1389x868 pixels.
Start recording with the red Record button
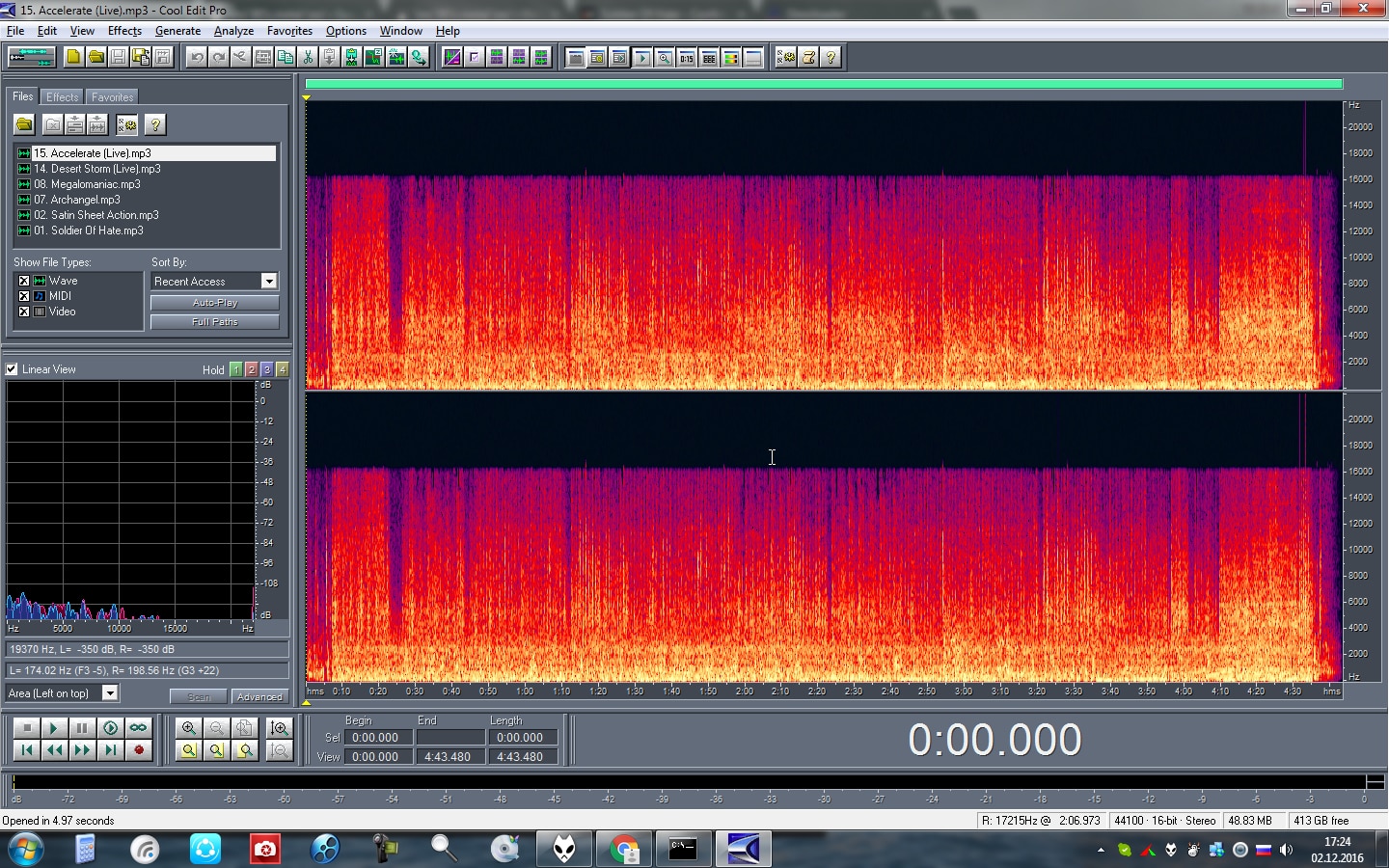point(138,749)
